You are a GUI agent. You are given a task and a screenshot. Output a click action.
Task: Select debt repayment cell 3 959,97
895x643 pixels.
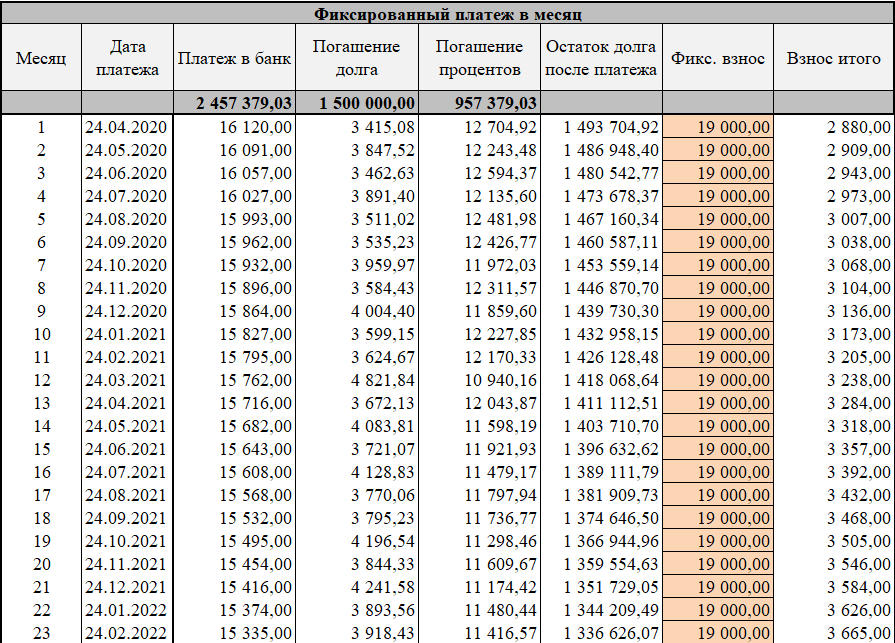(357, 265)
